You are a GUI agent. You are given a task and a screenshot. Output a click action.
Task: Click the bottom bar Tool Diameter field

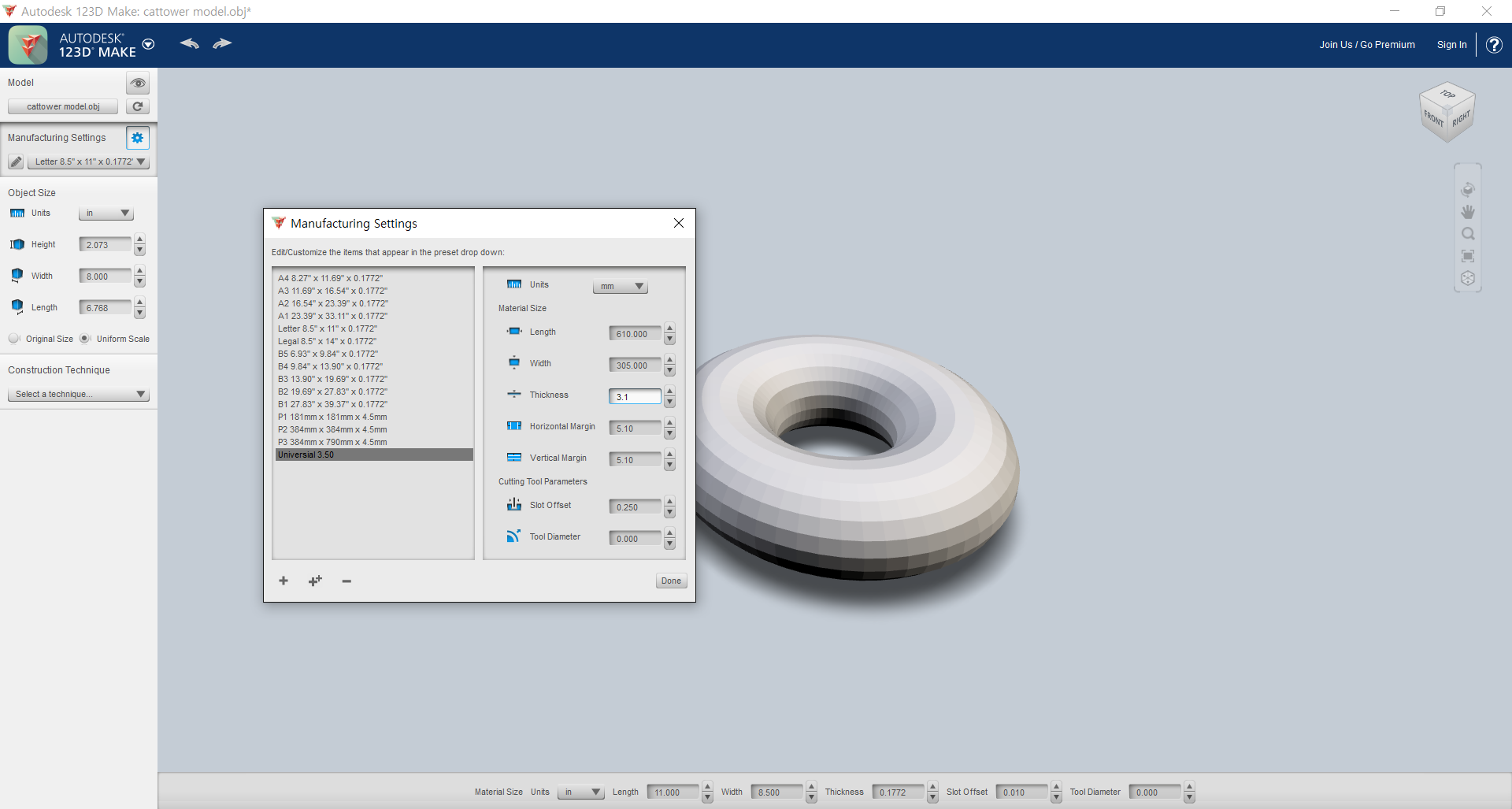[x=1155, y=792]
